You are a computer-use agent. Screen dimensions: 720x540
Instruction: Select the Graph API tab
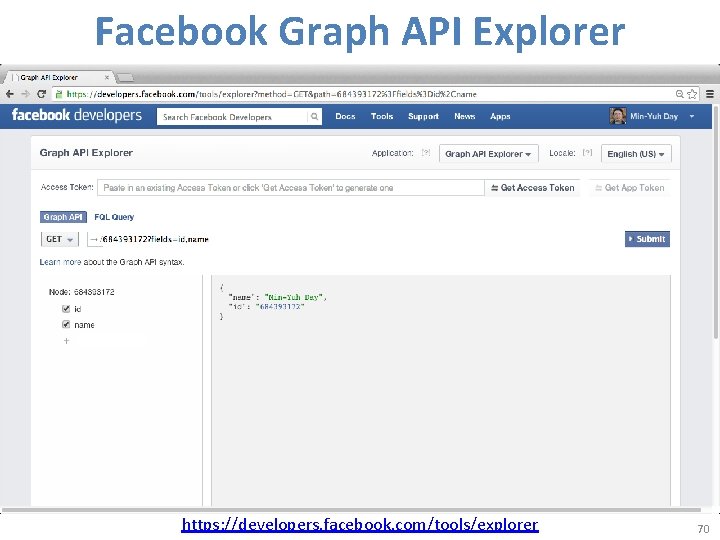[63, 217]
